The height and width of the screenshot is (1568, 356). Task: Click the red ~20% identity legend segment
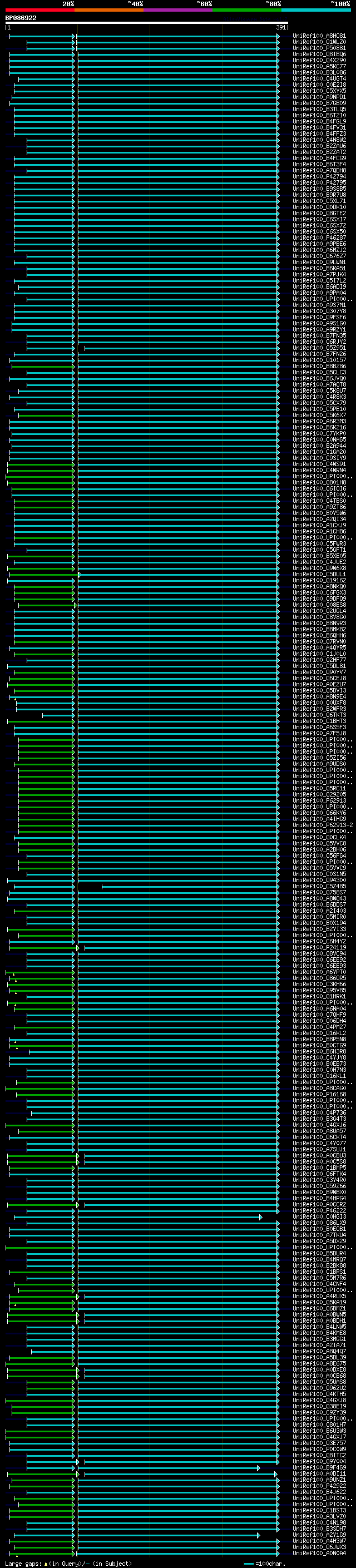(x=40, y=11)
